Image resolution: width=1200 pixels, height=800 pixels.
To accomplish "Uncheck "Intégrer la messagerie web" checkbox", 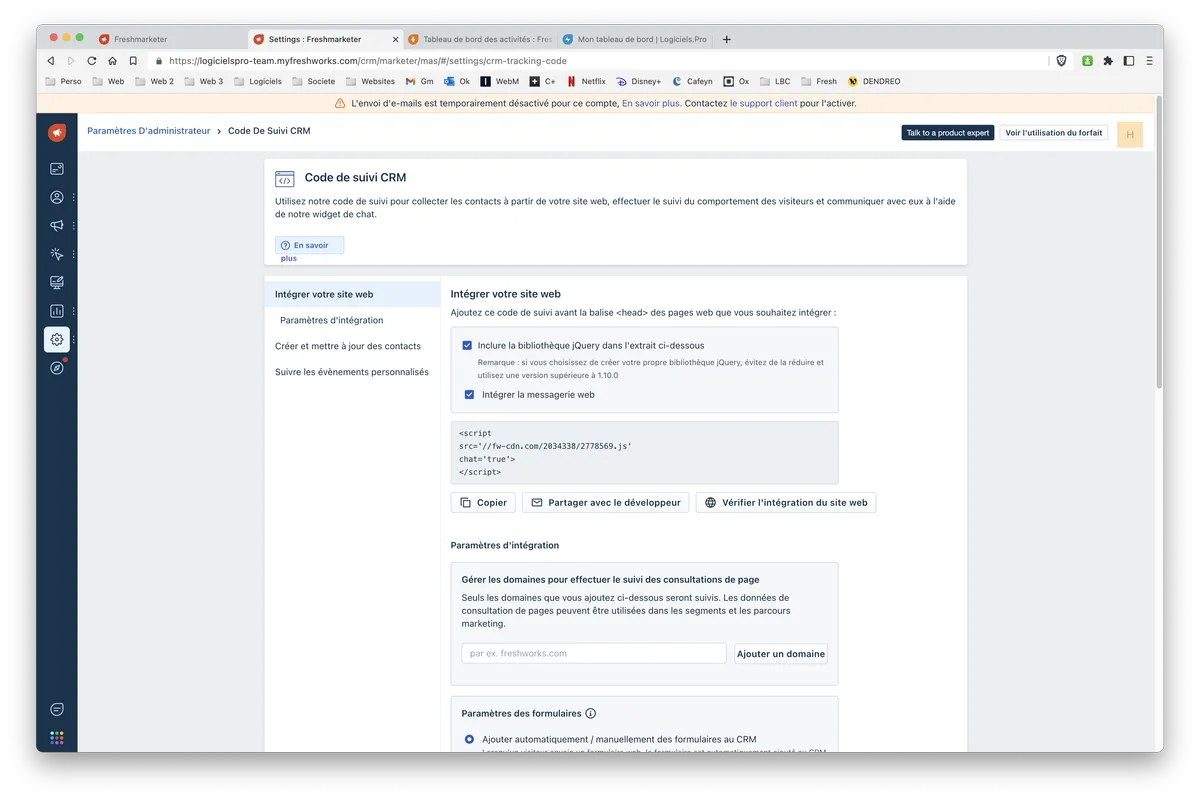I will point(469,395).
